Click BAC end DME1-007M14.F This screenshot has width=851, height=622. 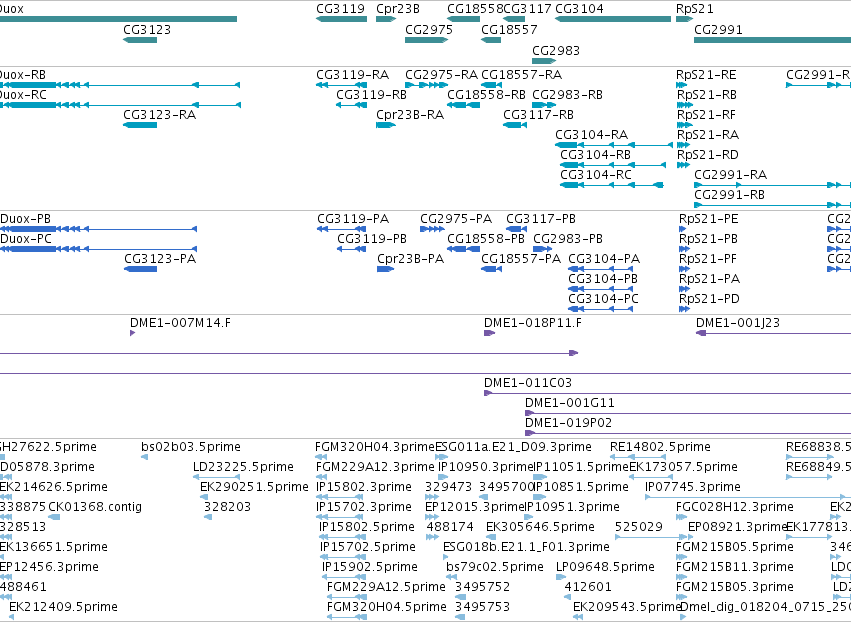click(180, 323)
